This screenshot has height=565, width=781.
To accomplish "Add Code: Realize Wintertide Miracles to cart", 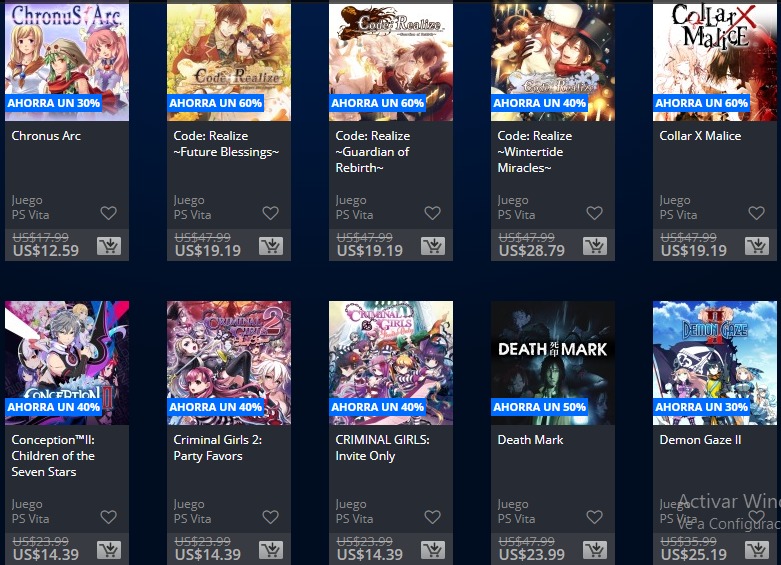I will pos(595,246).
